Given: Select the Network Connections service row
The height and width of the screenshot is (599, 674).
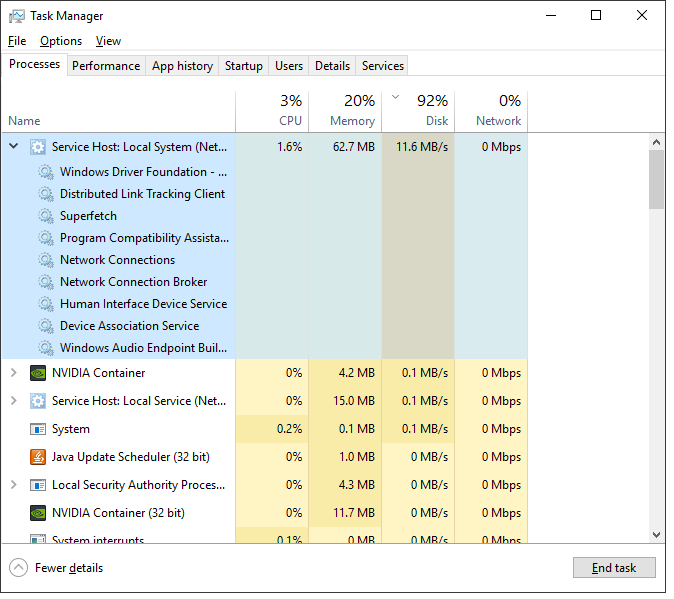Looking at the screenshot, I should [x=117, y=260].
